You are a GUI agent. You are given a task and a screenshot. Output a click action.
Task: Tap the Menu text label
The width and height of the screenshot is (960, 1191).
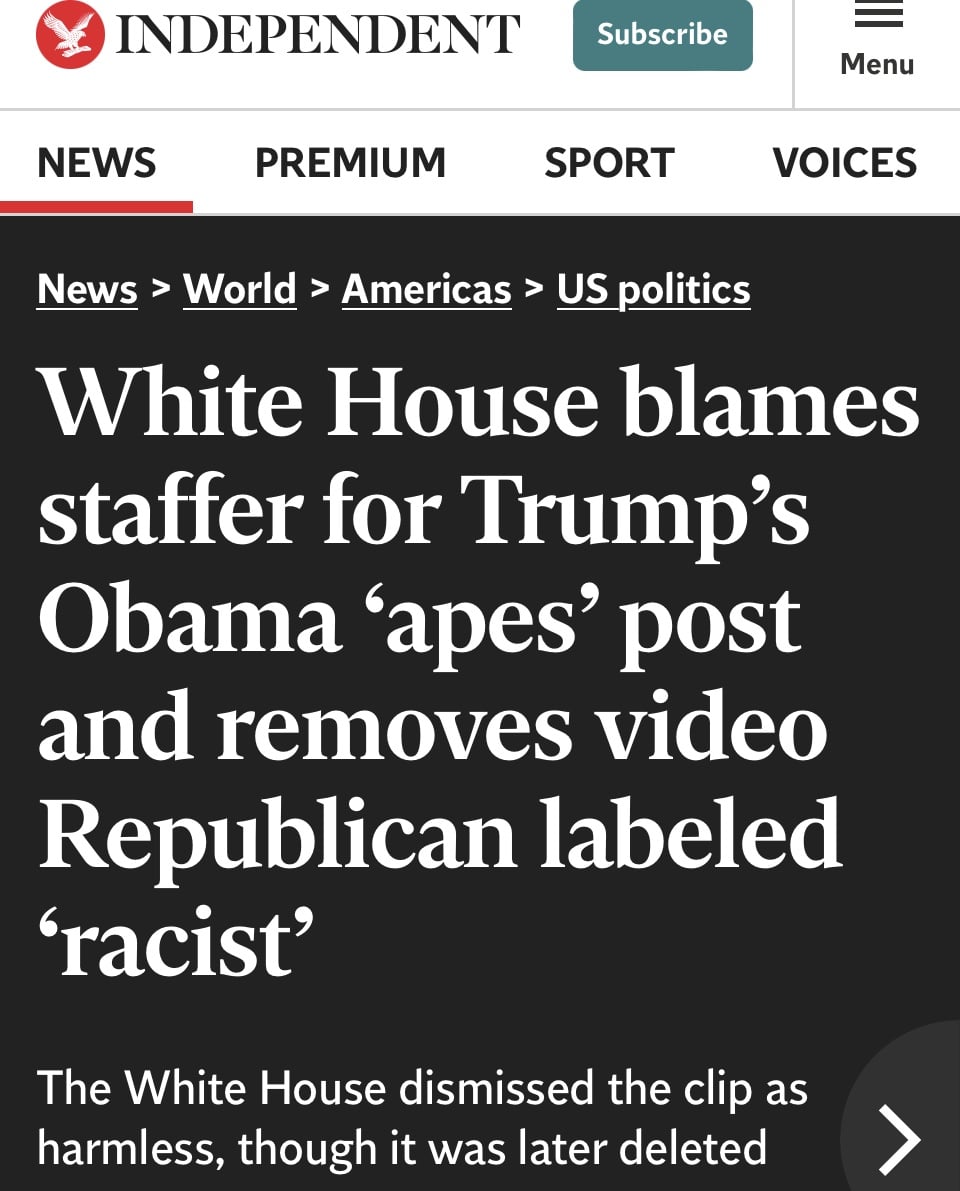(877, 64)
